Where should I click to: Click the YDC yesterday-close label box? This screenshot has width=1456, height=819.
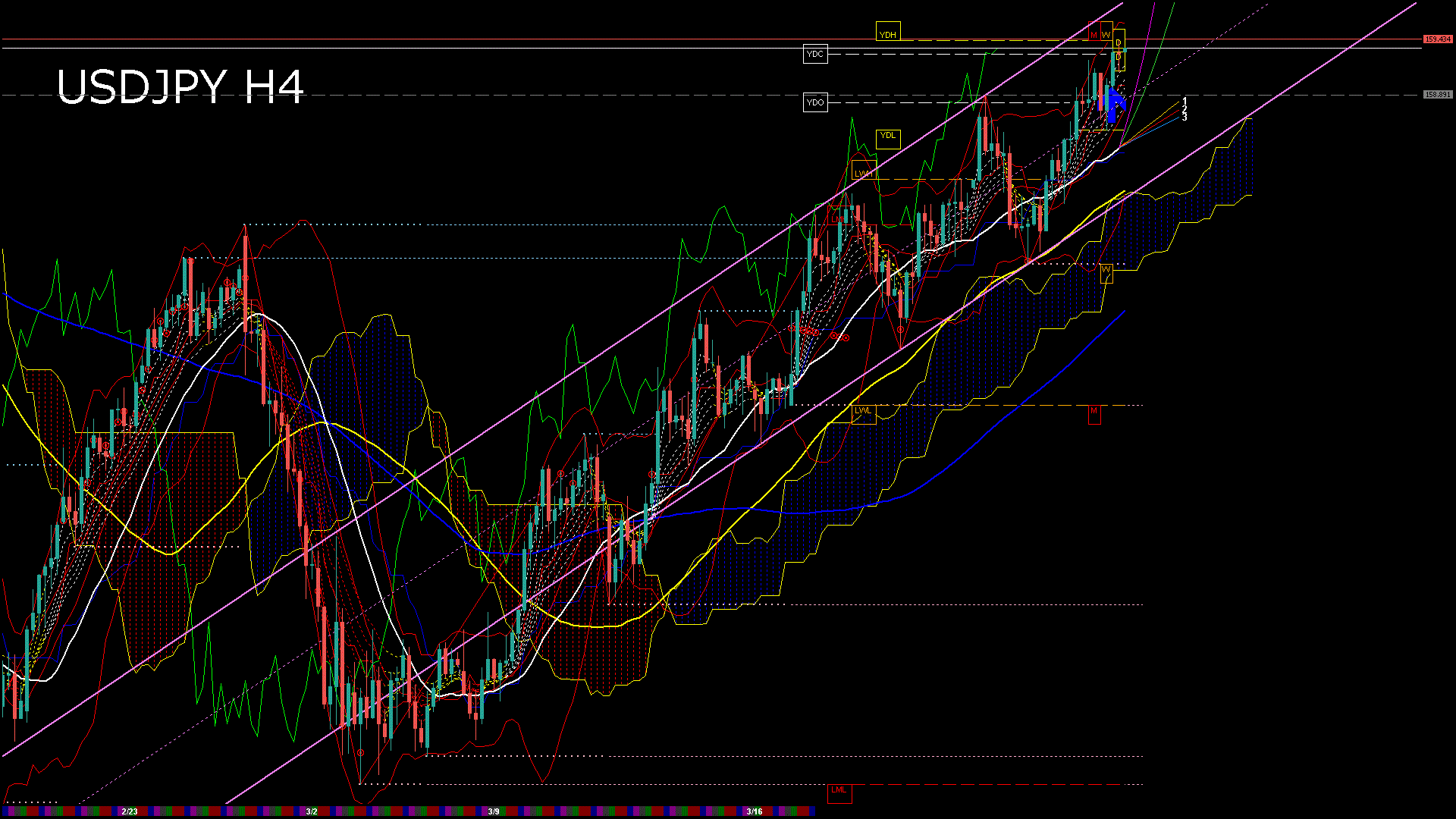click(814, 54)
